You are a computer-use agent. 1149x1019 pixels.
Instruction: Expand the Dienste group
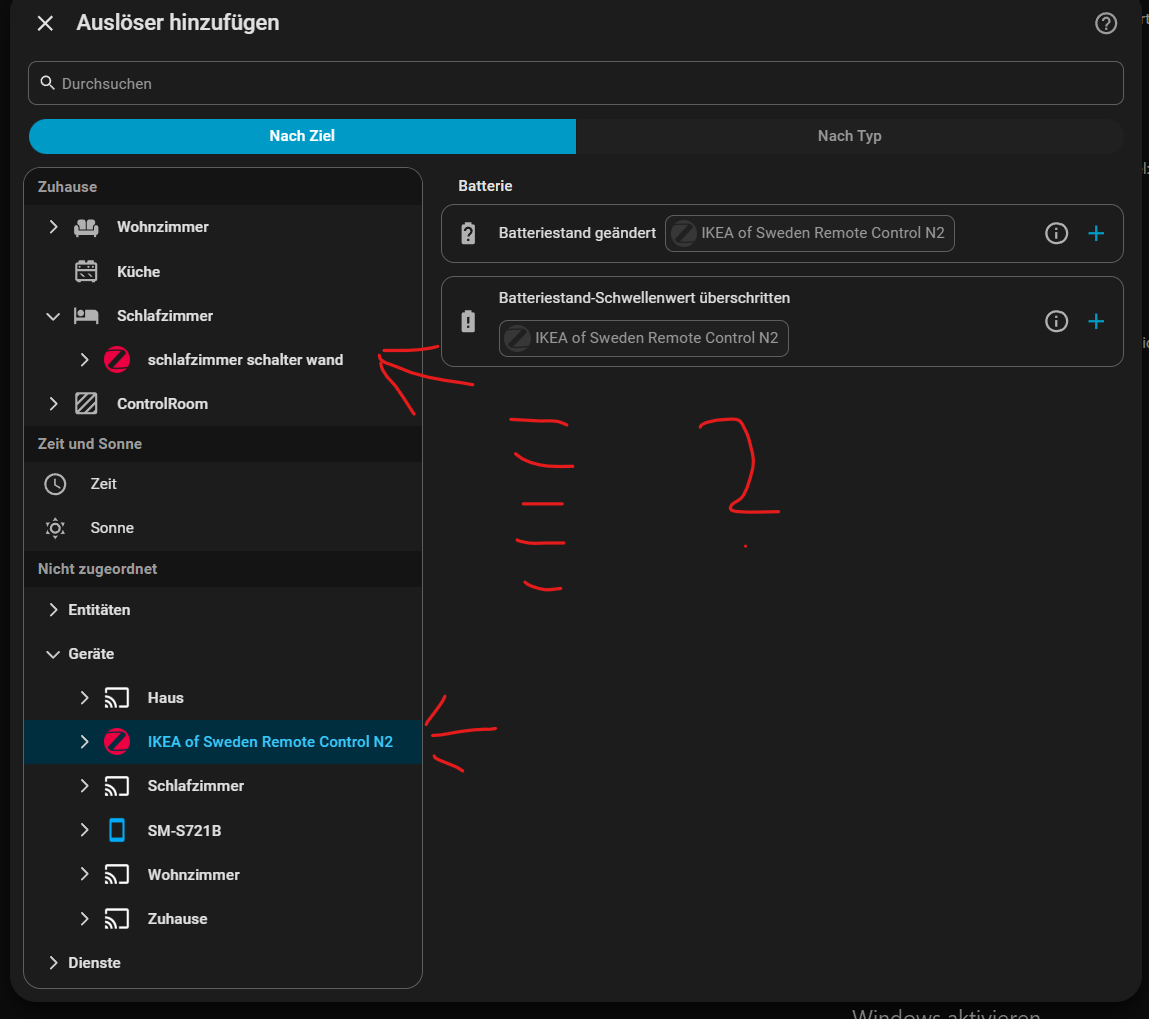[53, 963]
